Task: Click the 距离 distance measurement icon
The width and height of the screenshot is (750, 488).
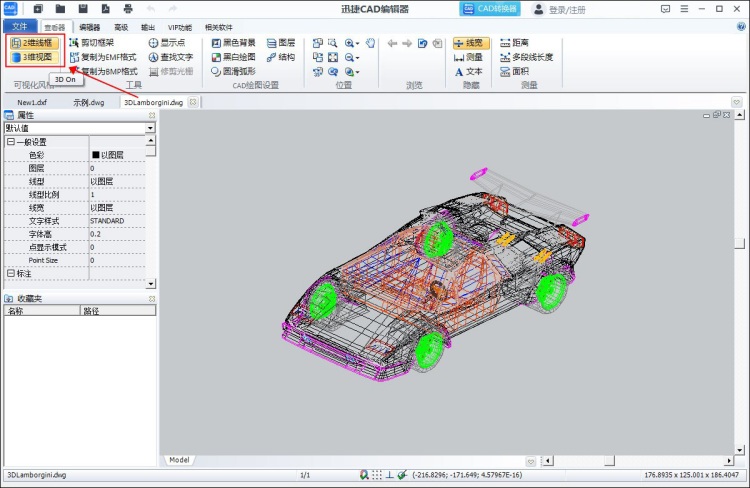Action: coord(505,43)
